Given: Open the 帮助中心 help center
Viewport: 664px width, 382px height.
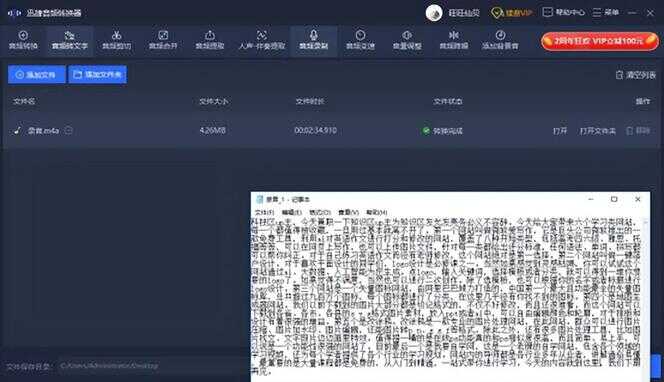Looking at the screenshot, I should coord(563,12).
